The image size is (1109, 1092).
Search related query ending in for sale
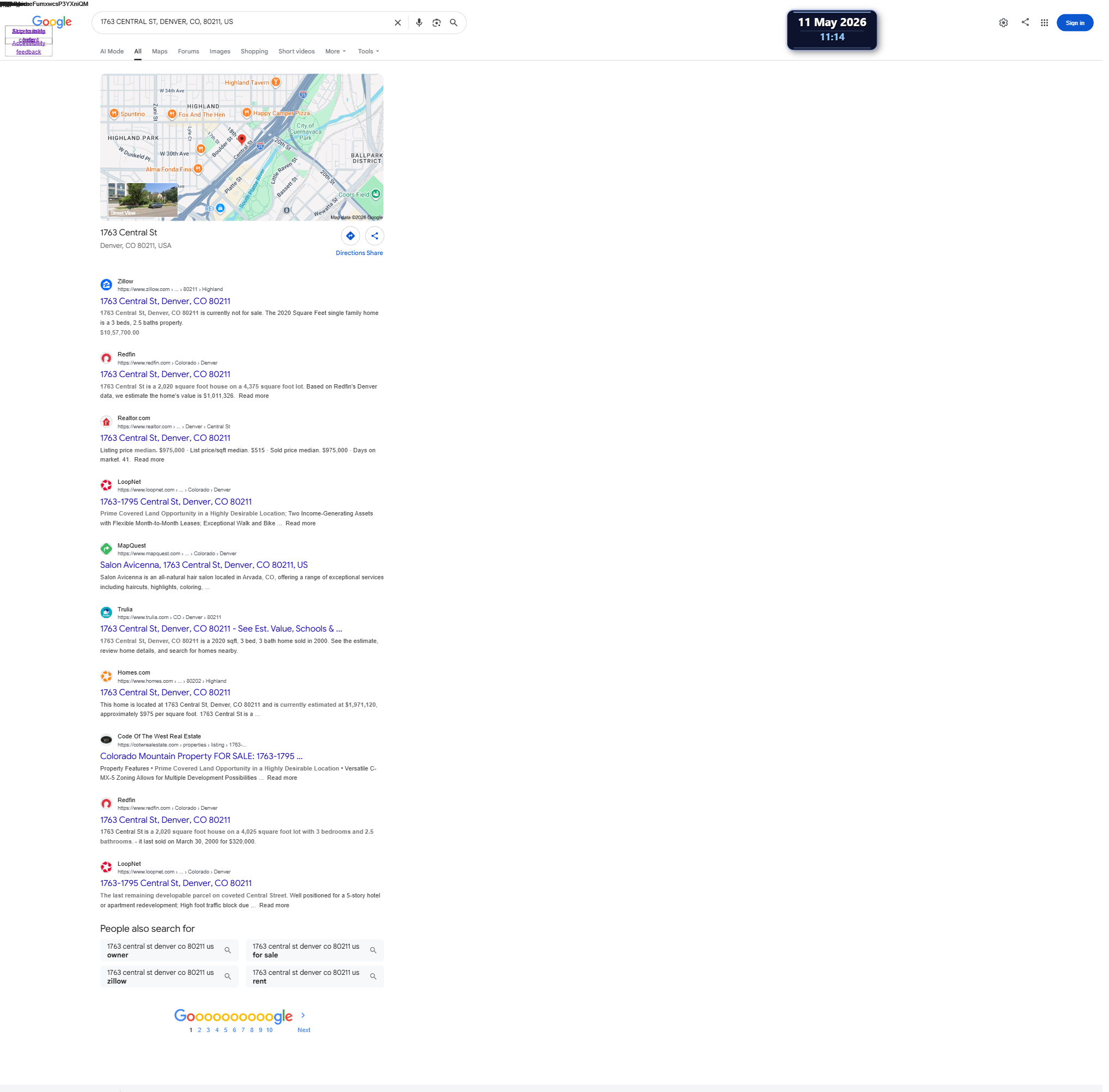315,951
